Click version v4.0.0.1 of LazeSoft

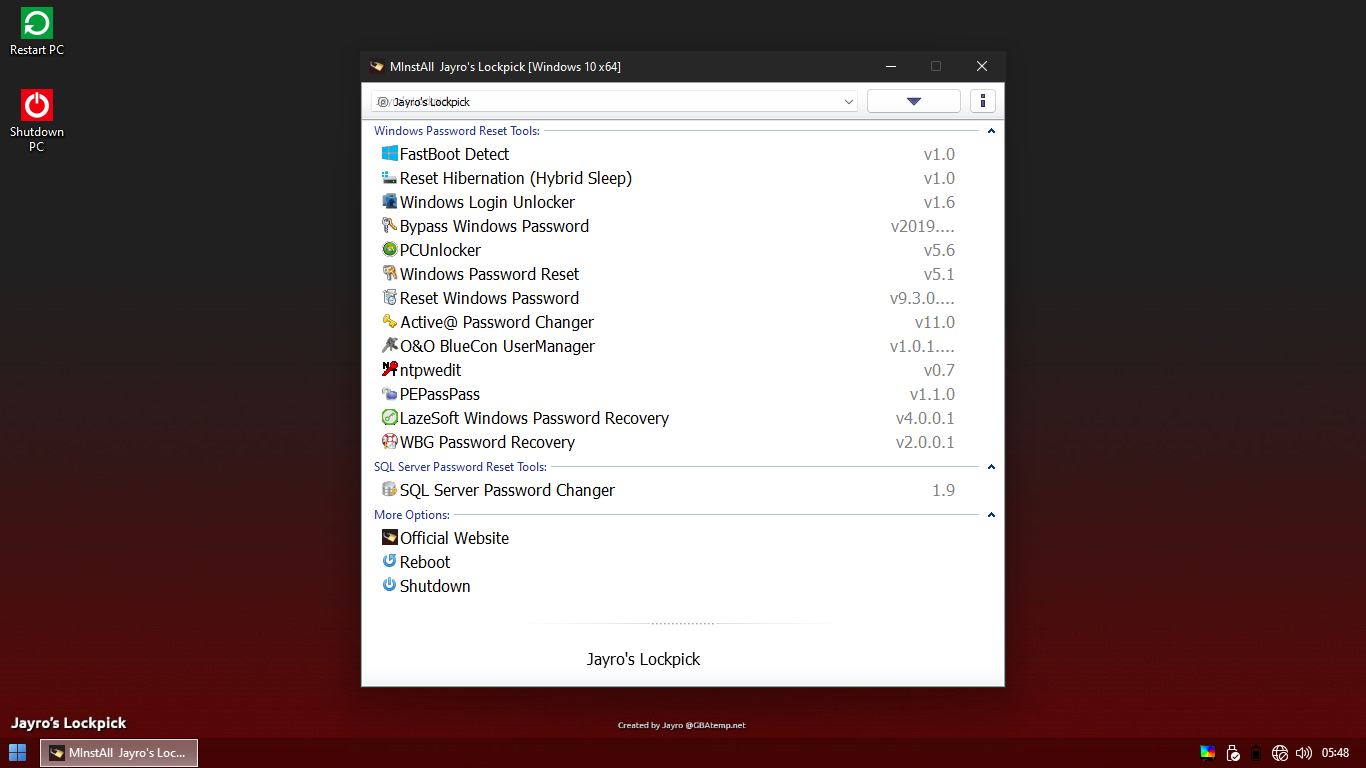tap(925, 418)
